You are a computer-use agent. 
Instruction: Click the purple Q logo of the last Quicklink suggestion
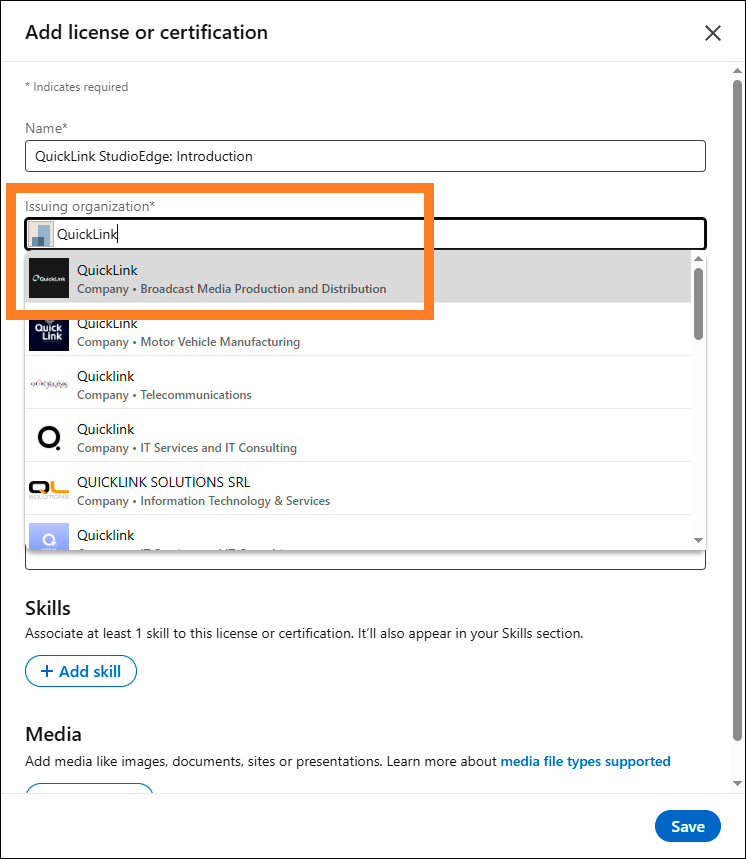[49, 537]
